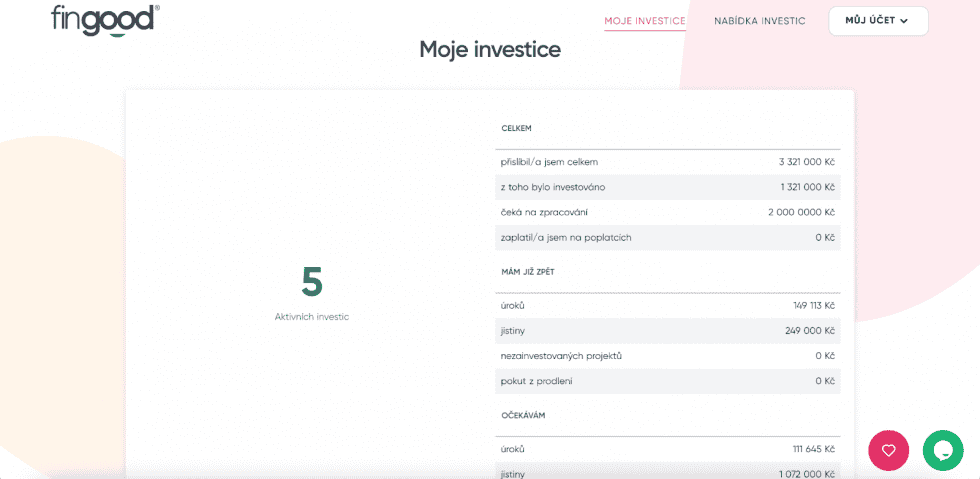Select the 249 000 Kč jistiny value
This screenshot has height=479, width=980.
tap(809, 330)
